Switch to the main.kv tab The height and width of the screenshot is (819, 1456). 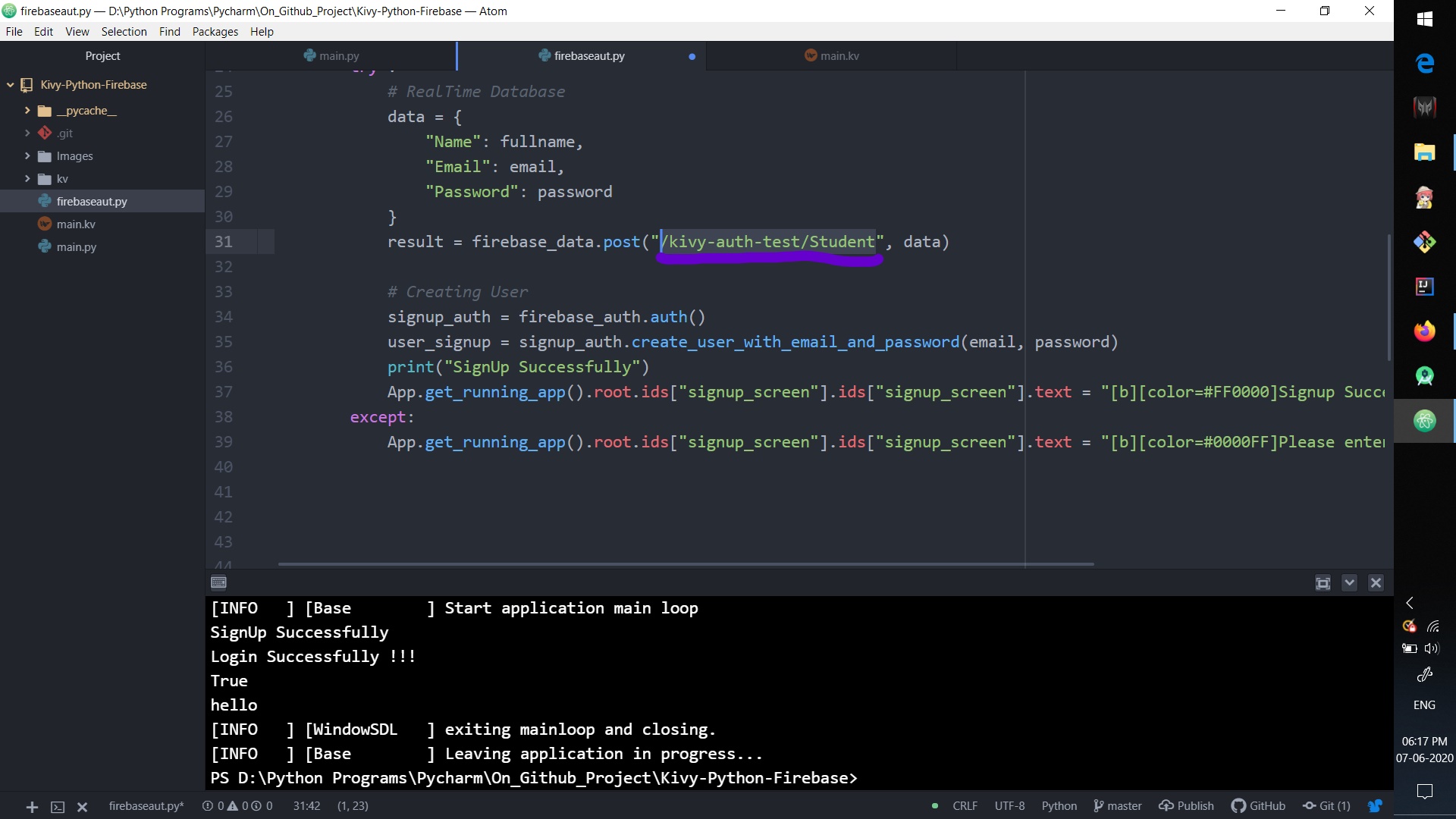click(831, 56)
